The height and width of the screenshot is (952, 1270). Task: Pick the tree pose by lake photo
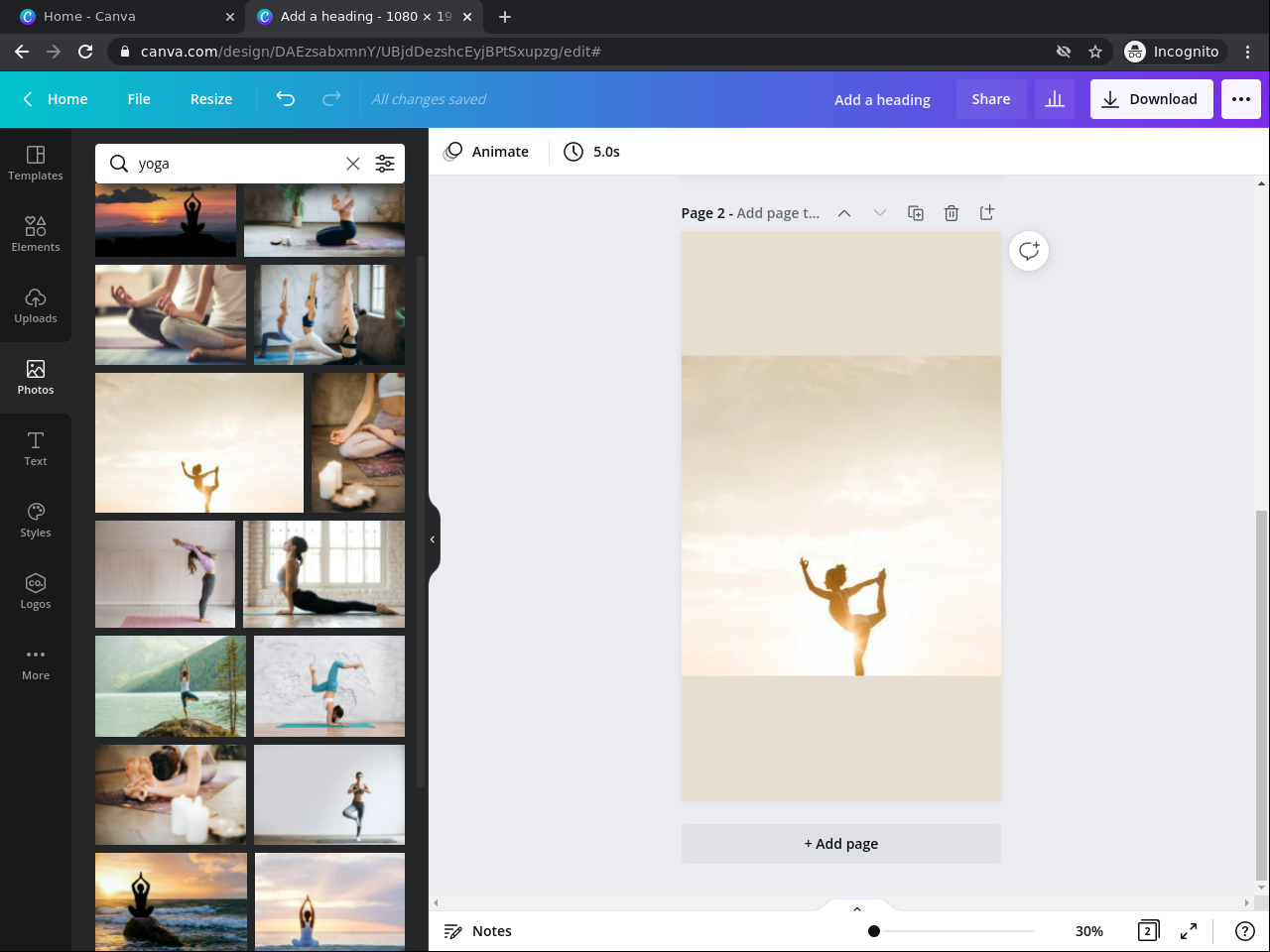[x=171, y=686]
